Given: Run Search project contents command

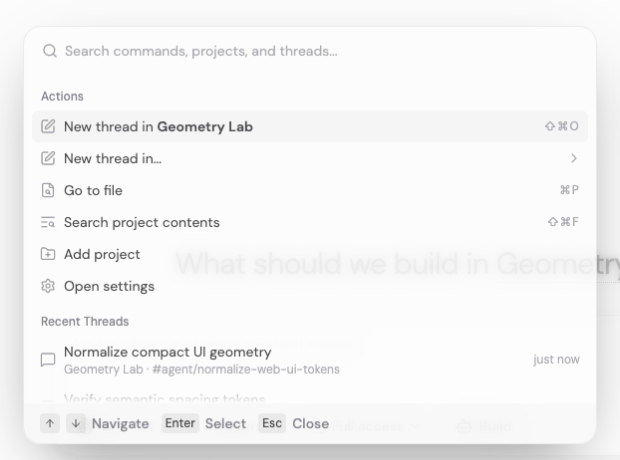Looking at the screenshot, I should tap(310, 222).
